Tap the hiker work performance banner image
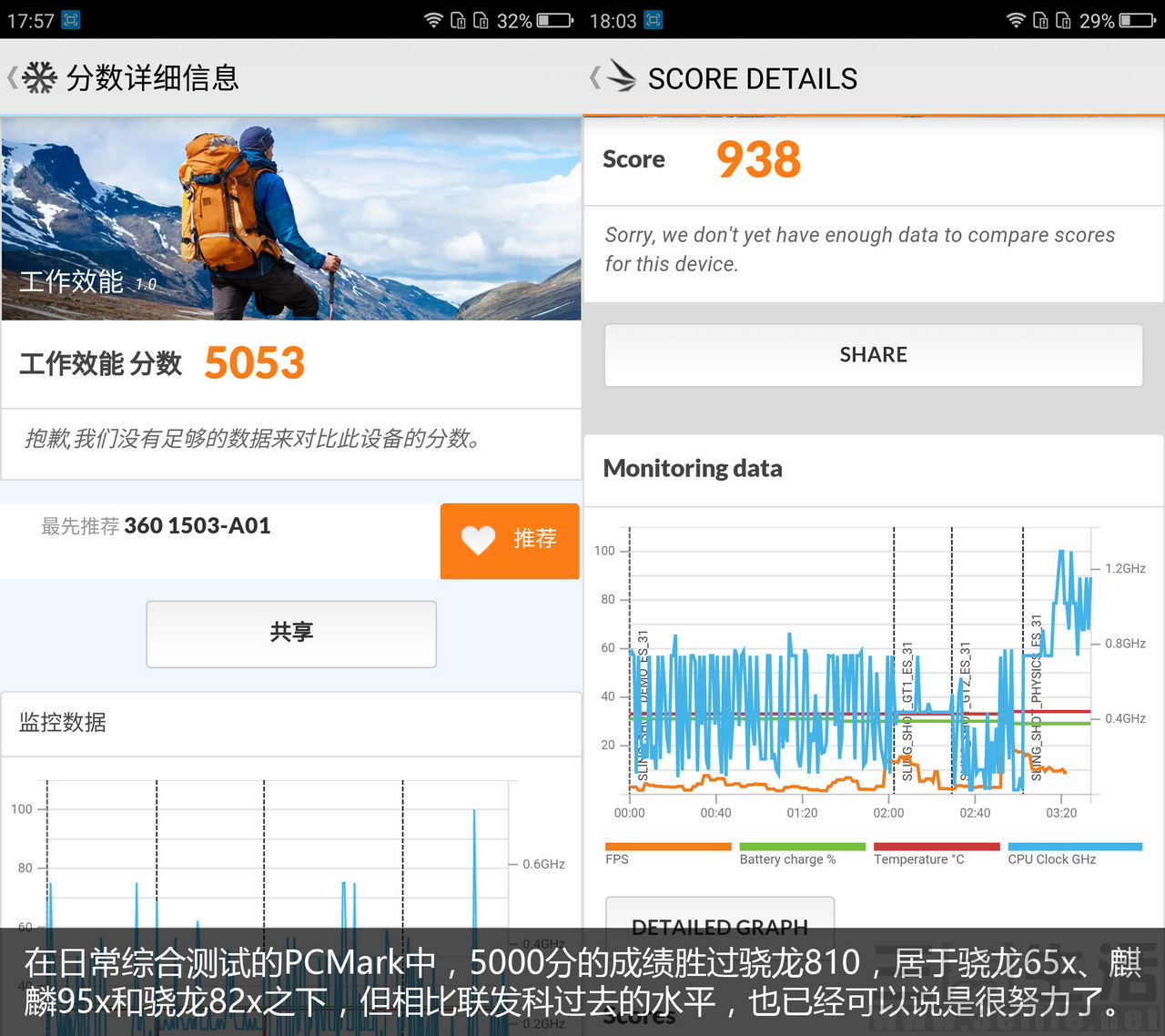Screen dimensions: 1165x1036 [291, 218]
